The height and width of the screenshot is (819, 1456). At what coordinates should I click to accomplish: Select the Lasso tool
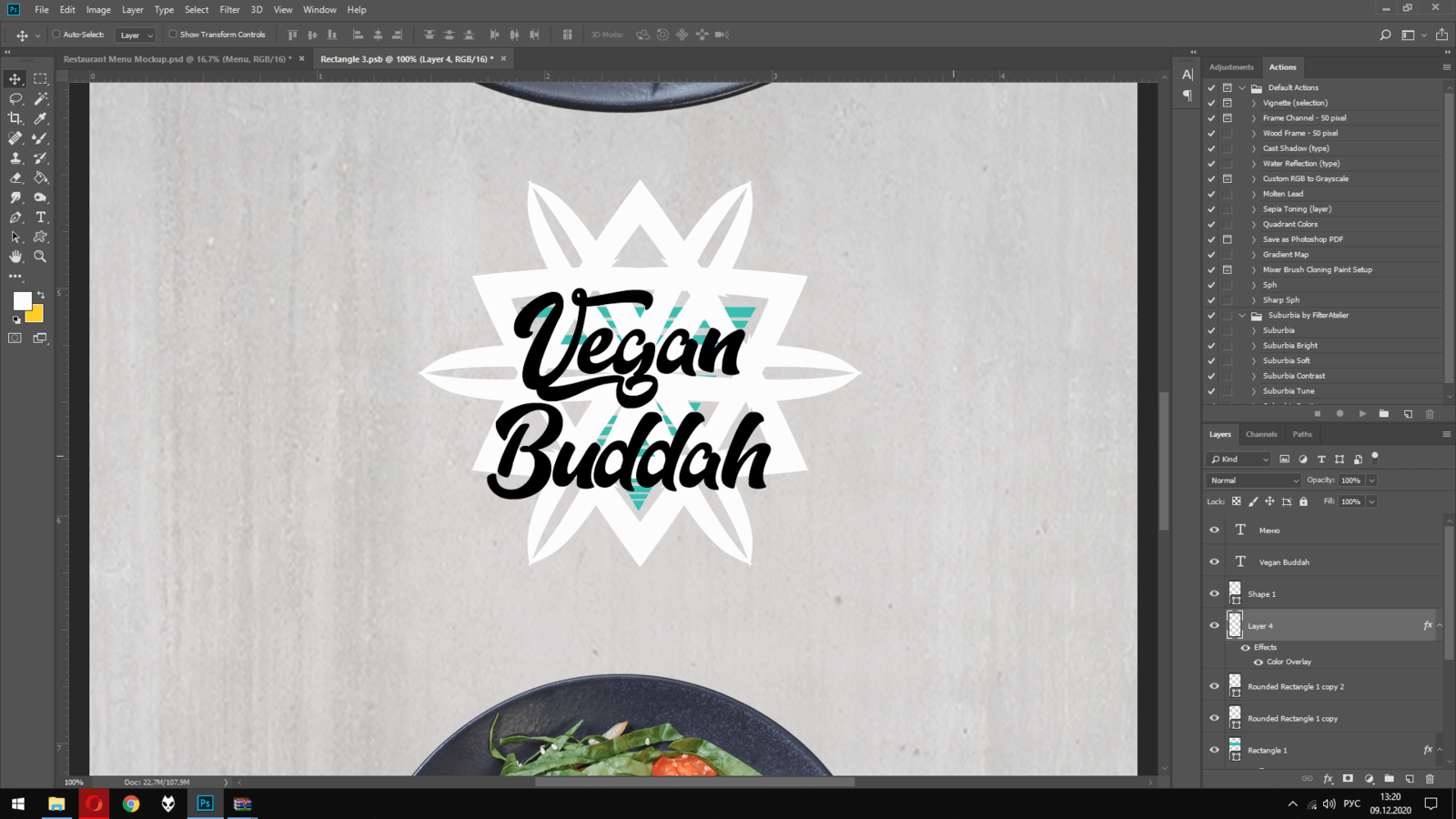click(15, 99)
